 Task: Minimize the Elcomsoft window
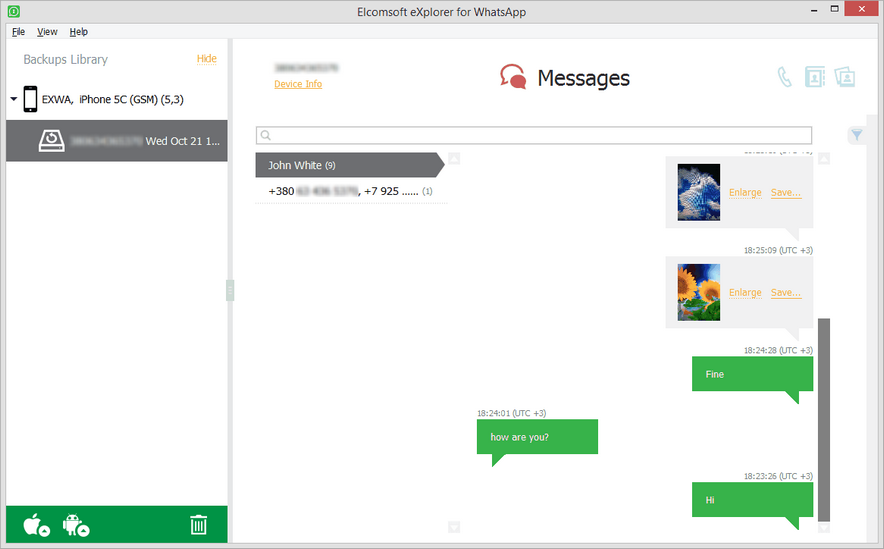[814, 10]
